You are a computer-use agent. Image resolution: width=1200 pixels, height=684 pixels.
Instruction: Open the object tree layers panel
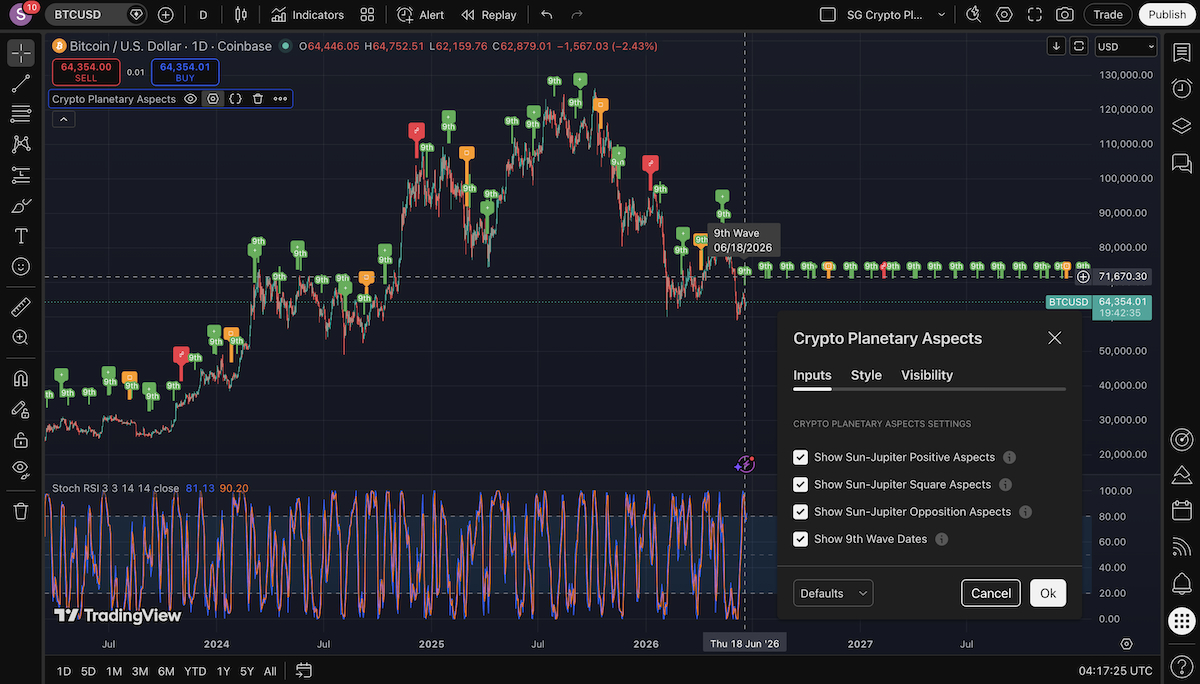1181,125
